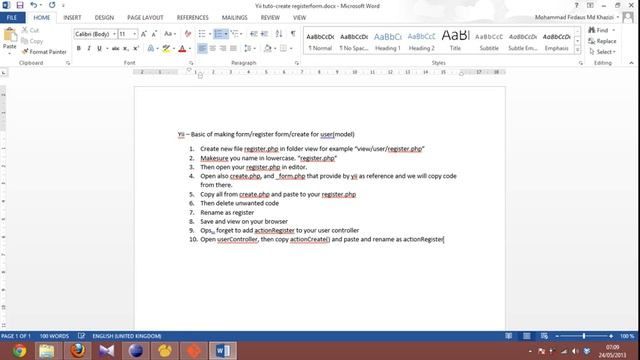The image size is (640, 360).
Task: Click the Copy command
Action: point(32,41)
